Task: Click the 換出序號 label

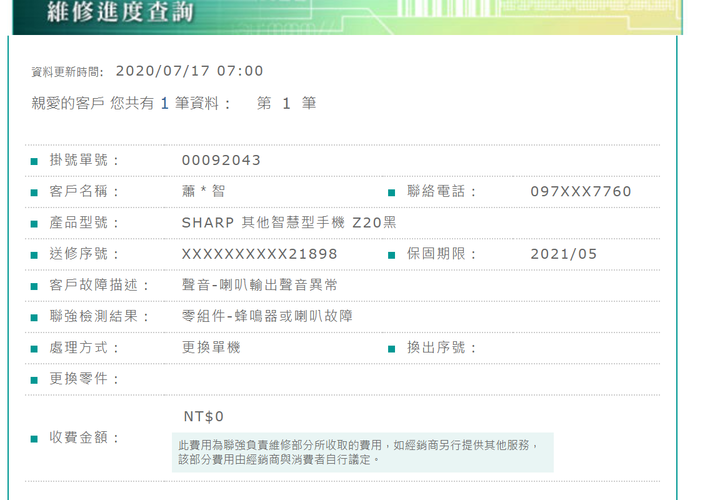Action: pyautogui.click(x=442, y=348)
